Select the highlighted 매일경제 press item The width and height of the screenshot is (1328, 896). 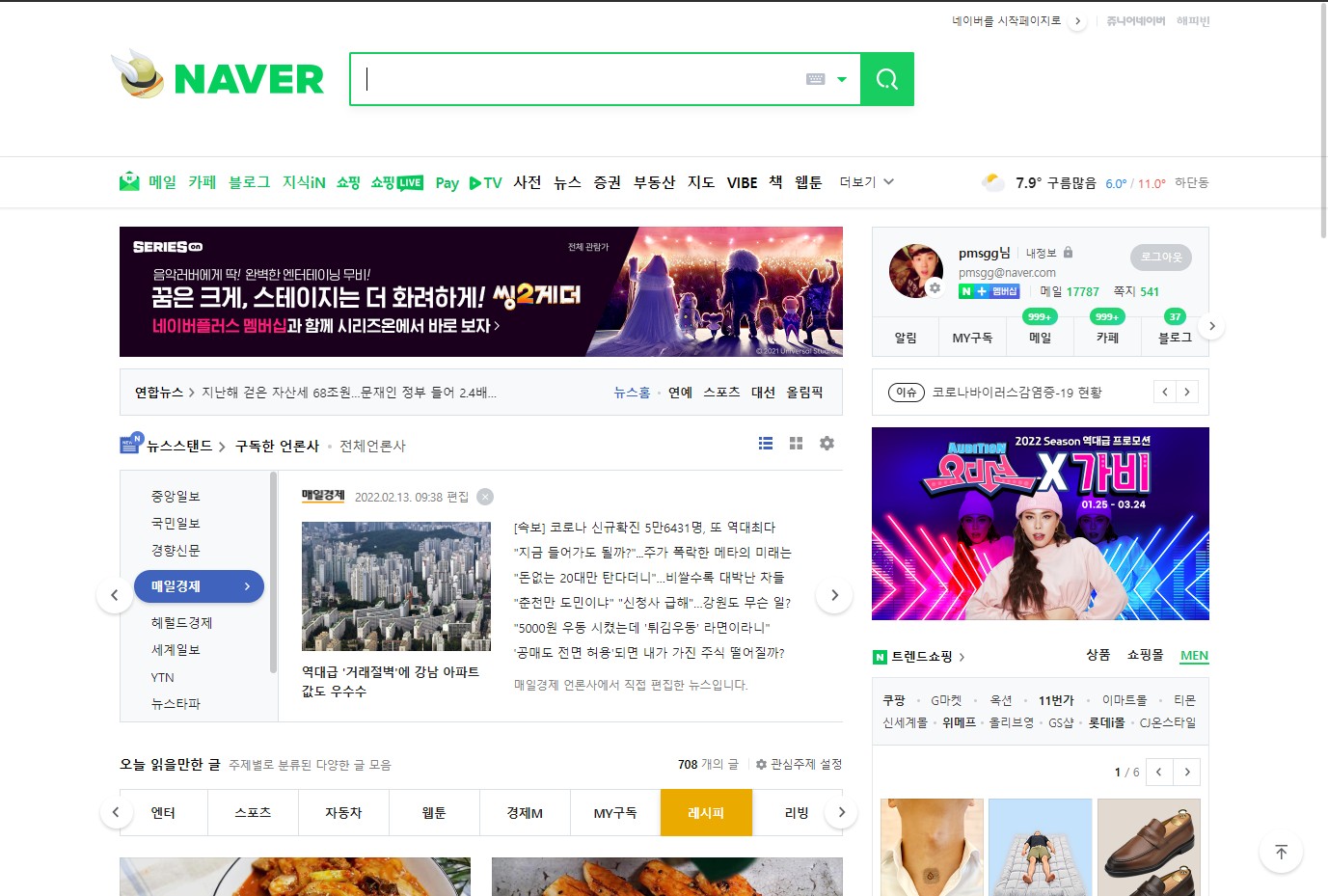[199, 586]
